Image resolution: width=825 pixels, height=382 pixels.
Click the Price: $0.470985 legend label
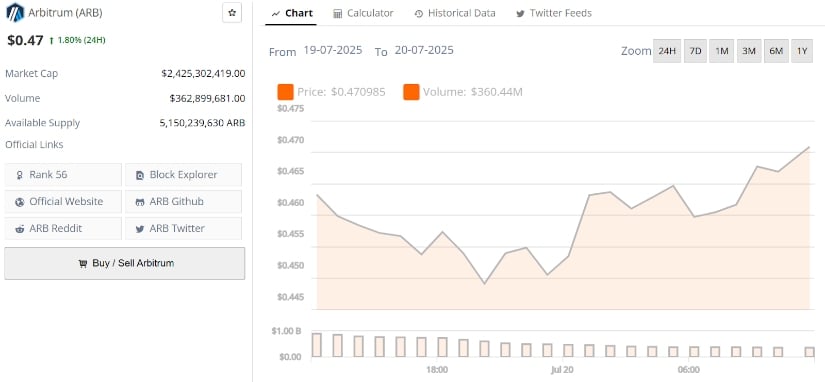tap(341, 92)
